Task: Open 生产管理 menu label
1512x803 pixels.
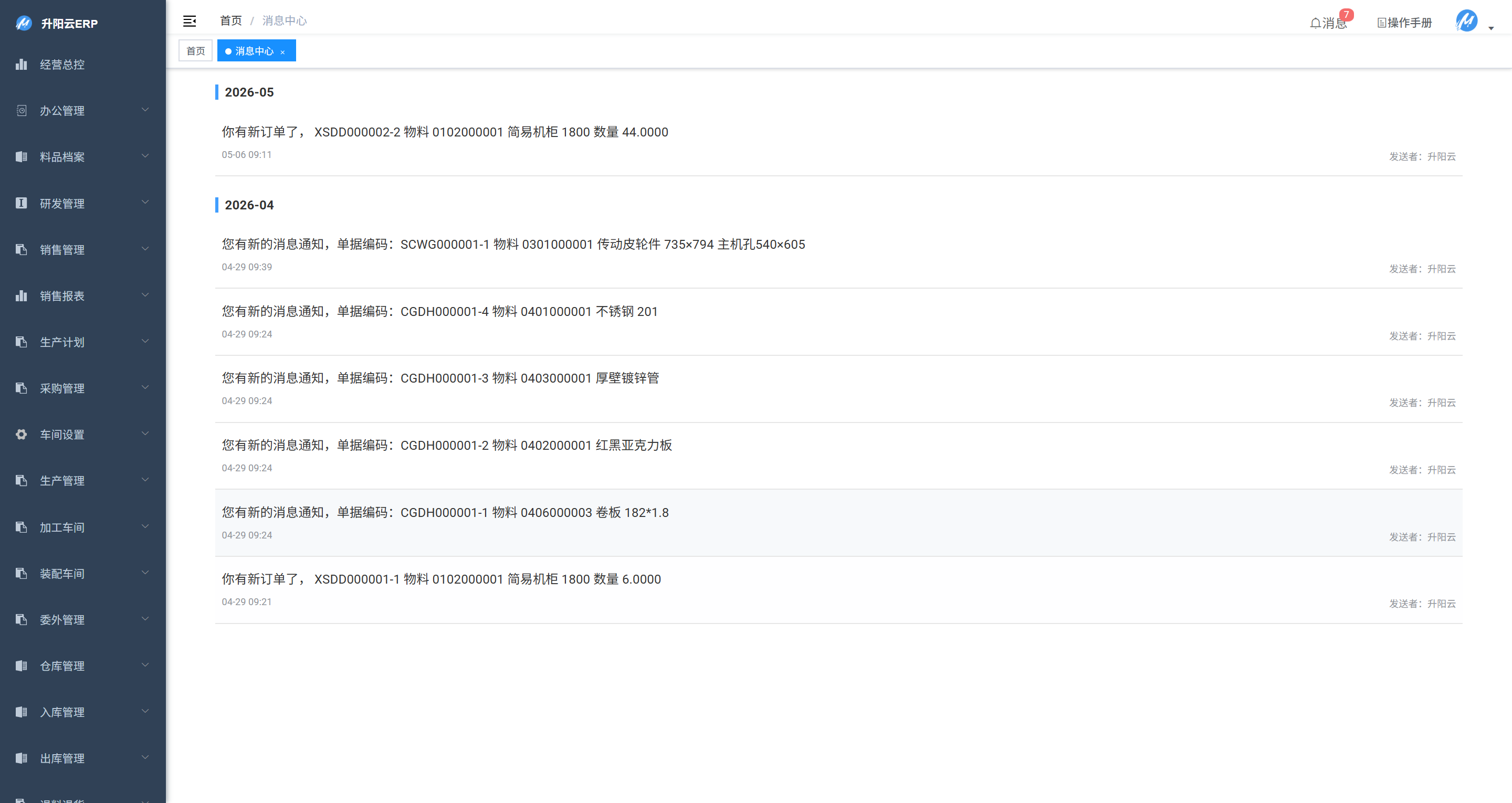Action: pyautogui.click(x=62, y=481)
